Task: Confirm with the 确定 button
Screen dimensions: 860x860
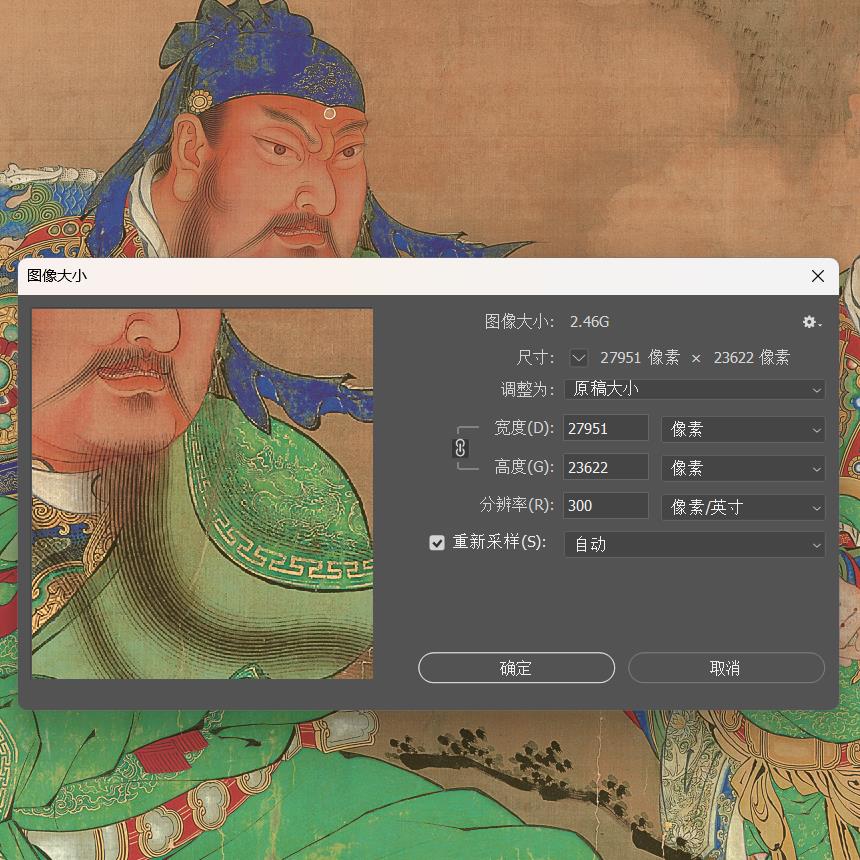Action: [516, 667]
